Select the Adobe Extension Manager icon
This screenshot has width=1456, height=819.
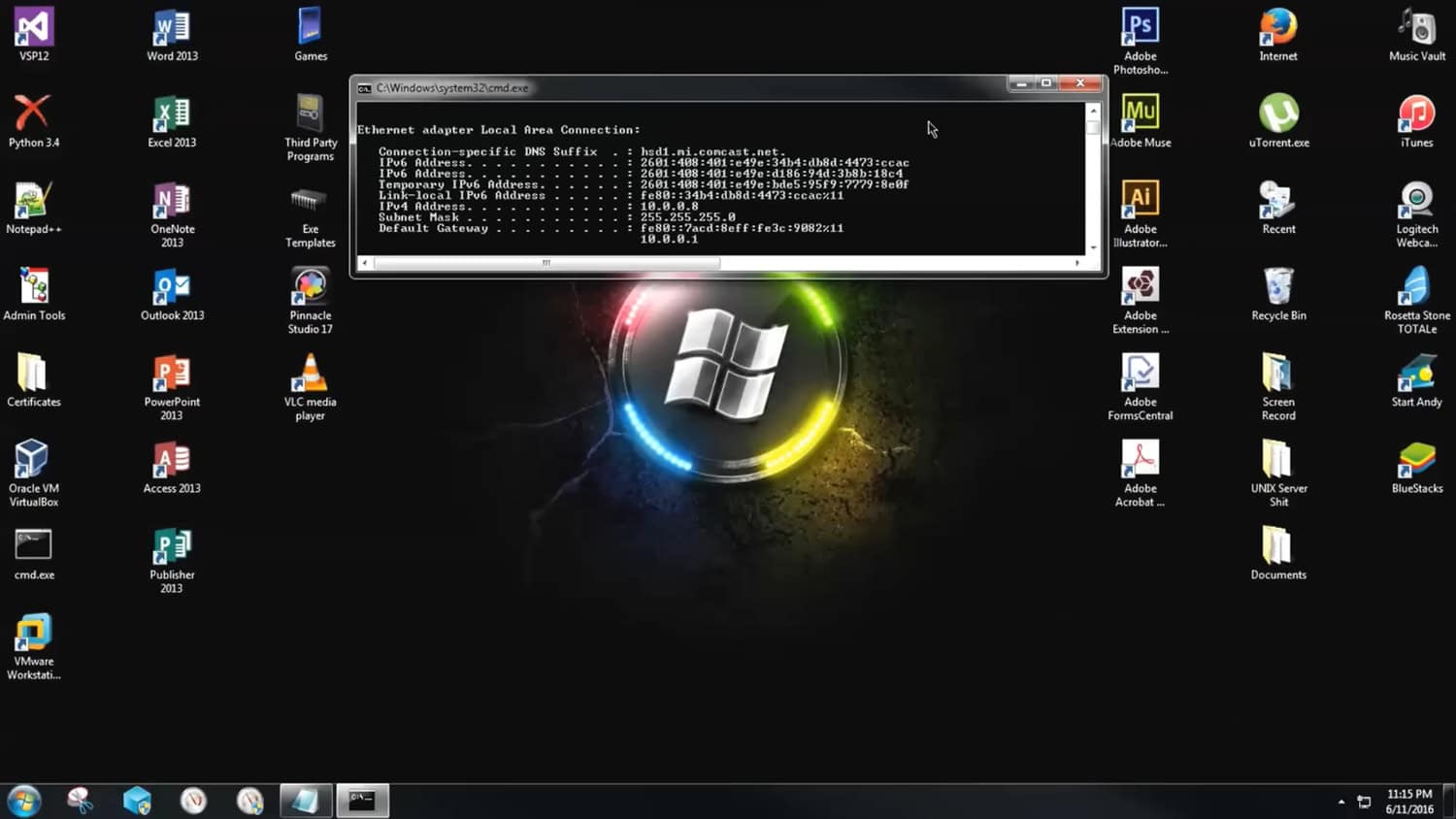tap(1141, 301)
